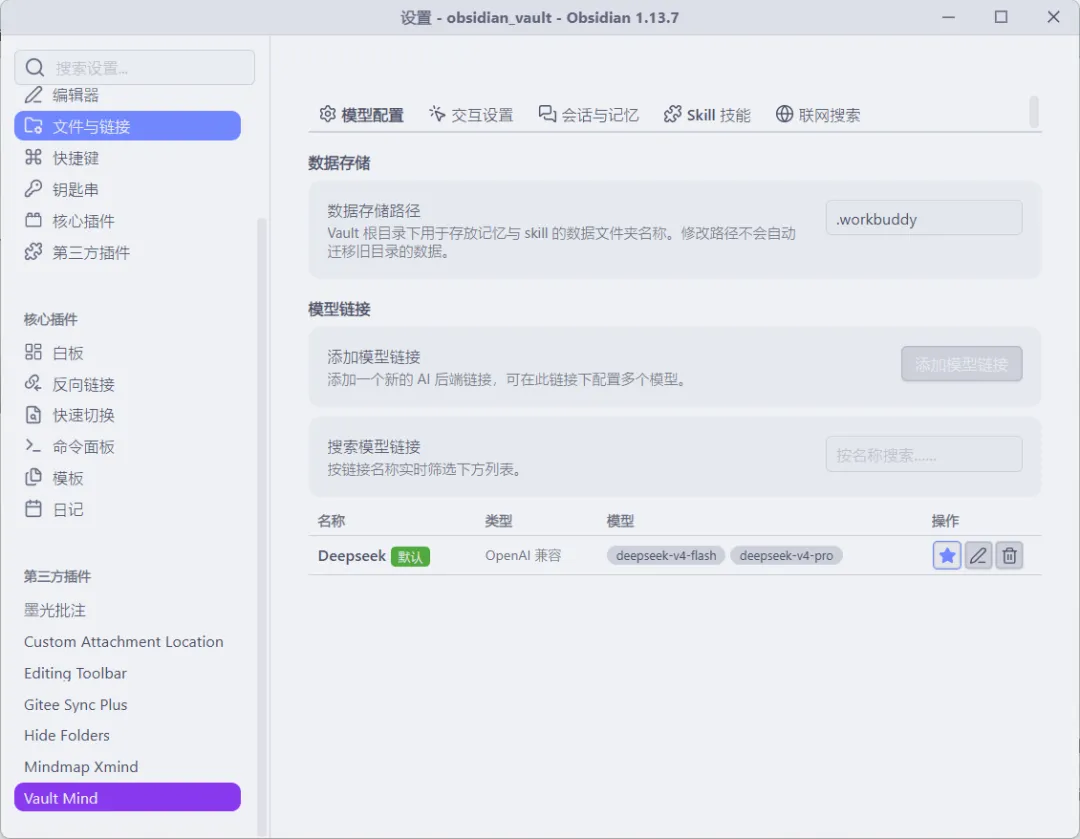
Task: Click the gear icon on 模型配置 tab
Action: [328, 114]
